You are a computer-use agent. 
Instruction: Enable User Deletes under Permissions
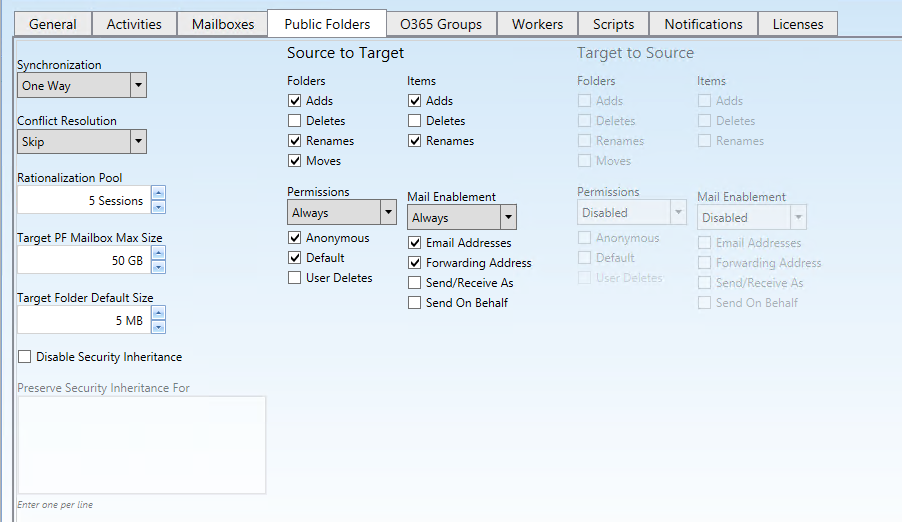pos(295,278)
